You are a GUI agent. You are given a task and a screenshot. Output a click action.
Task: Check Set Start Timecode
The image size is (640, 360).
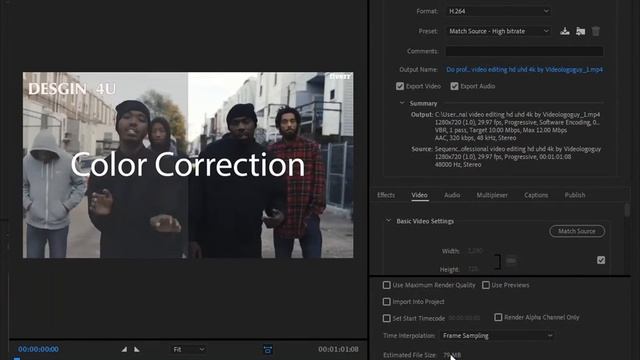(387, 318)
